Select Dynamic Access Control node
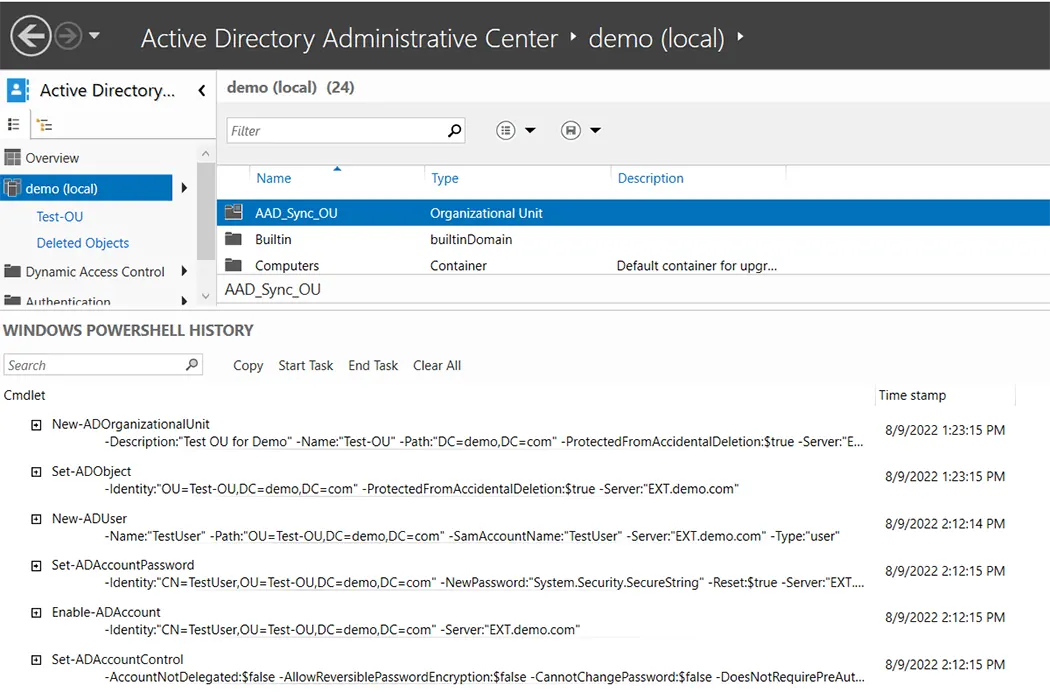This screenshot has width=1050, height=699. tap(95, 272)
